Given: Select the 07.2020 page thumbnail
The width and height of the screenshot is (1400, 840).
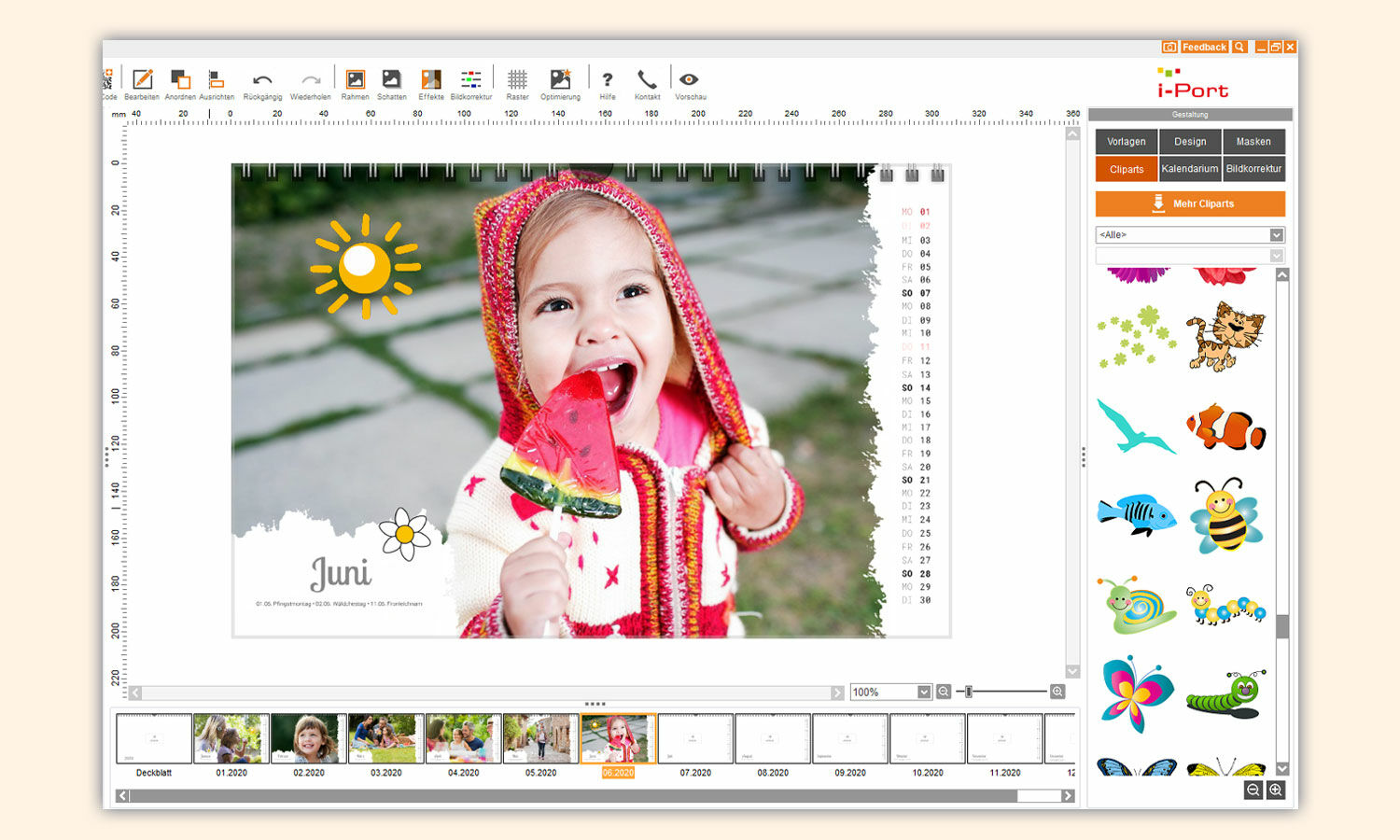Looking at the screenshot, I should point(695,739).
